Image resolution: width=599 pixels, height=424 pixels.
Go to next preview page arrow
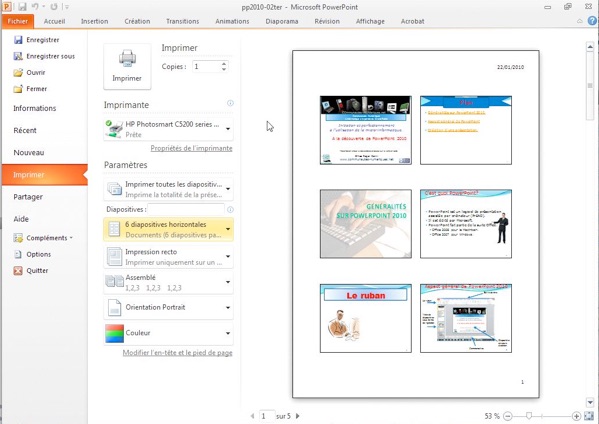[298, 416]
